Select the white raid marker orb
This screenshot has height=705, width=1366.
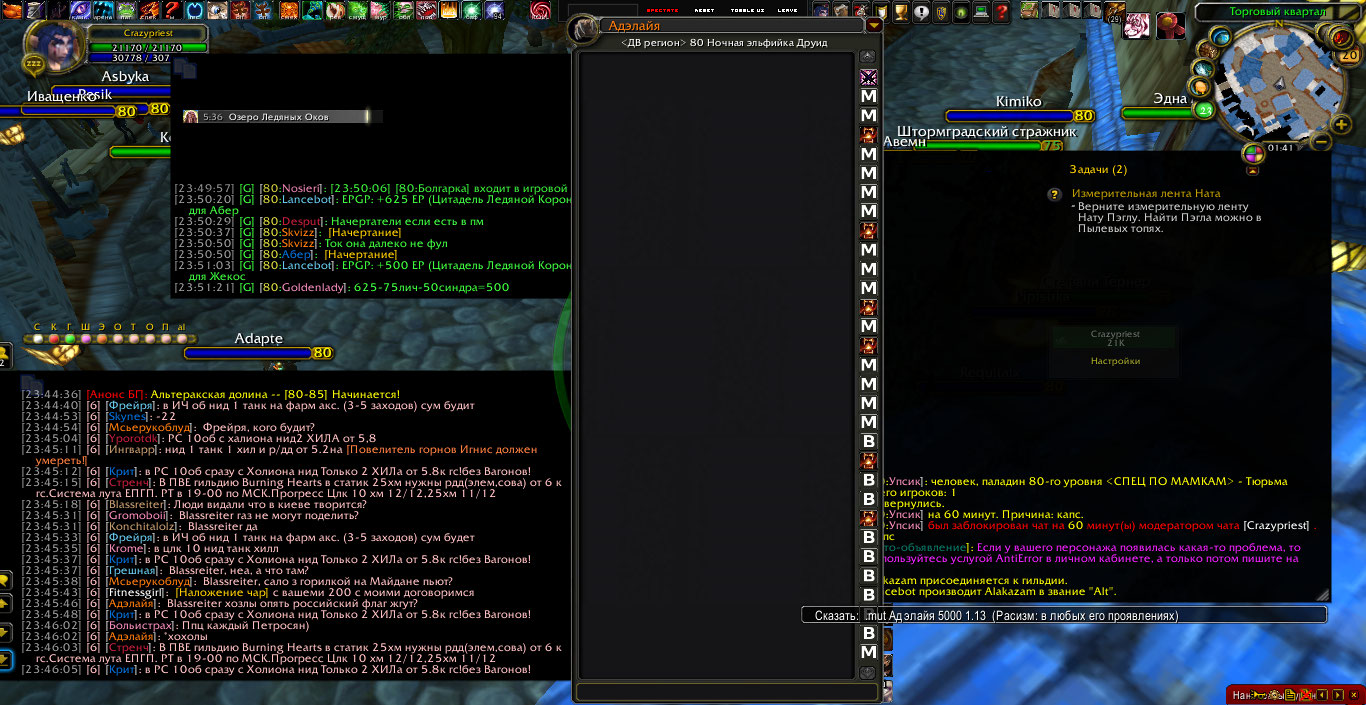coord(38,338)
